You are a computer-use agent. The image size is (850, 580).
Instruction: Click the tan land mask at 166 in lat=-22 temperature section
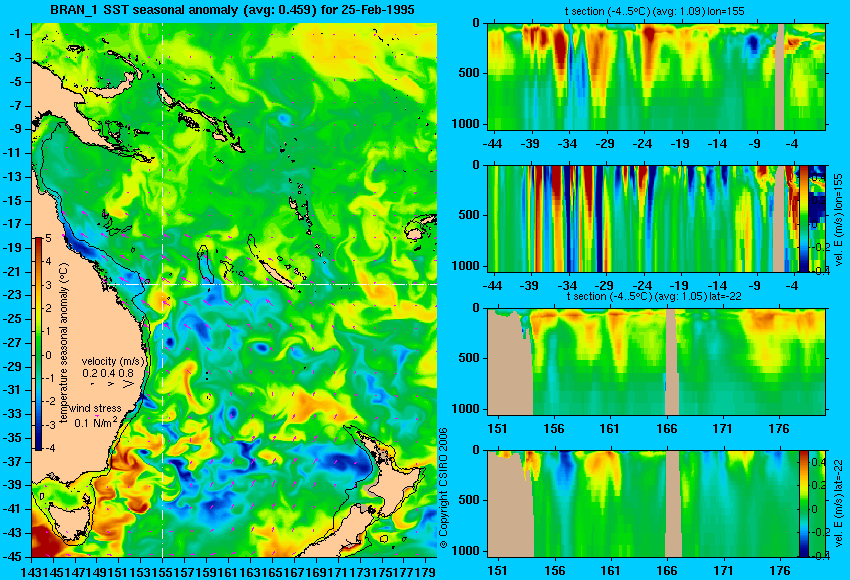671,362
